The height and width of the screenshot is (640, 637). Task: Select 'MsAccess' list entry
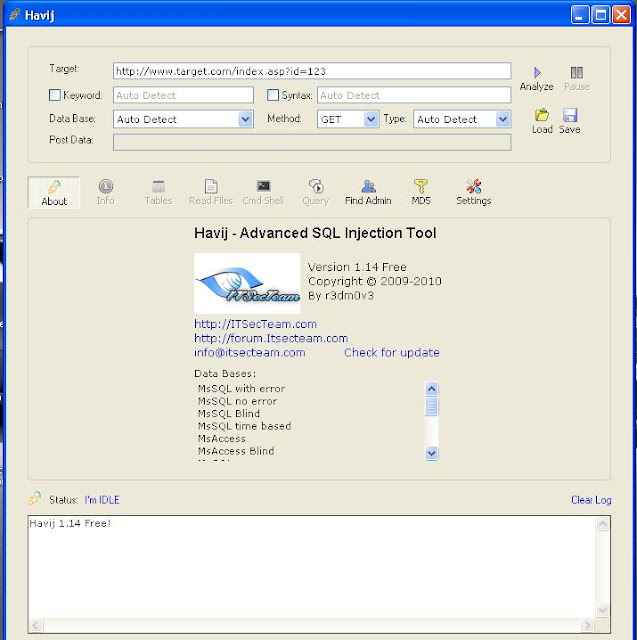[222, 439]
